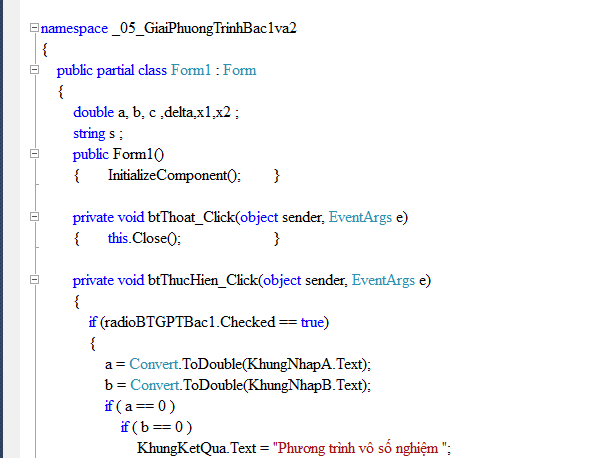Click 'object' keyword in btThucHien_Click parameters
Image resolution: width=614 pixels, height=458 pixels.
tap(282, 281)
